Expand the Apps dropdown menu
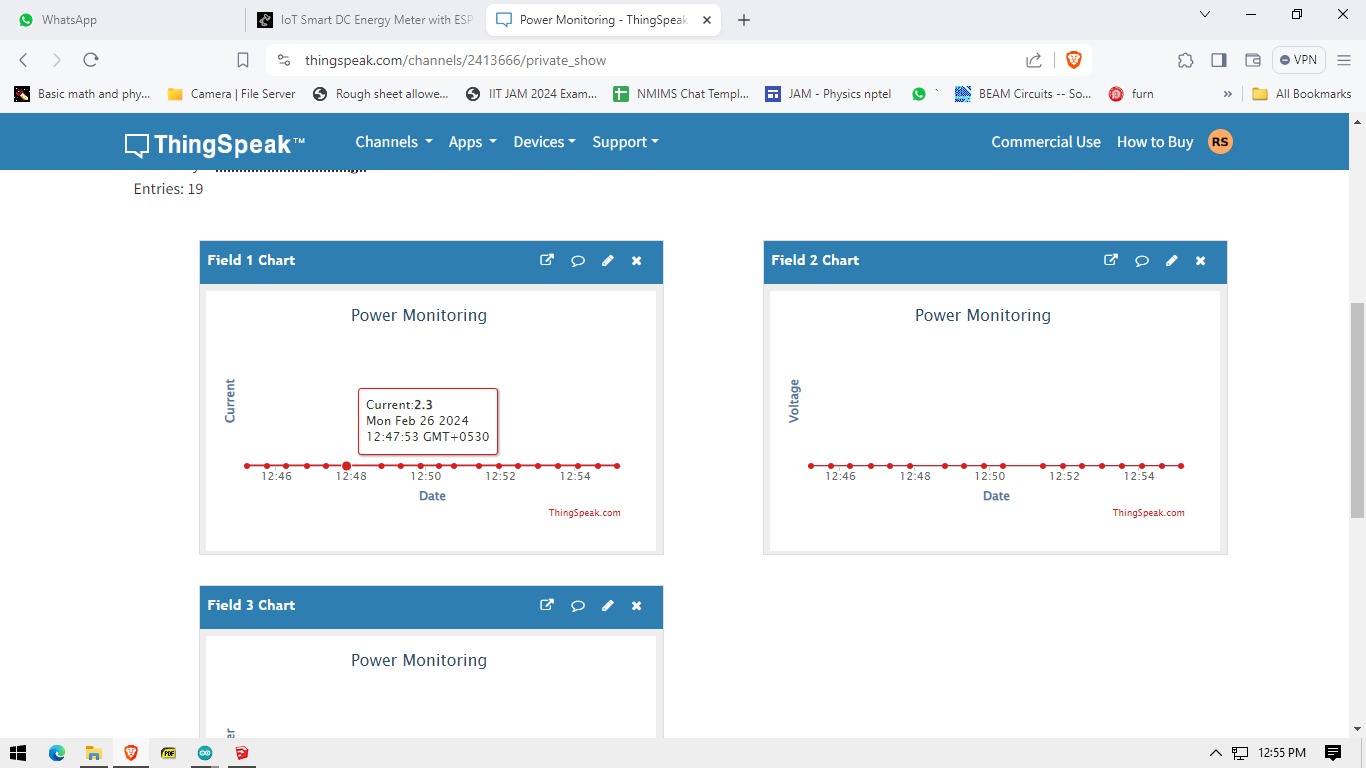Screen dimensions: 1366x768 472,142
